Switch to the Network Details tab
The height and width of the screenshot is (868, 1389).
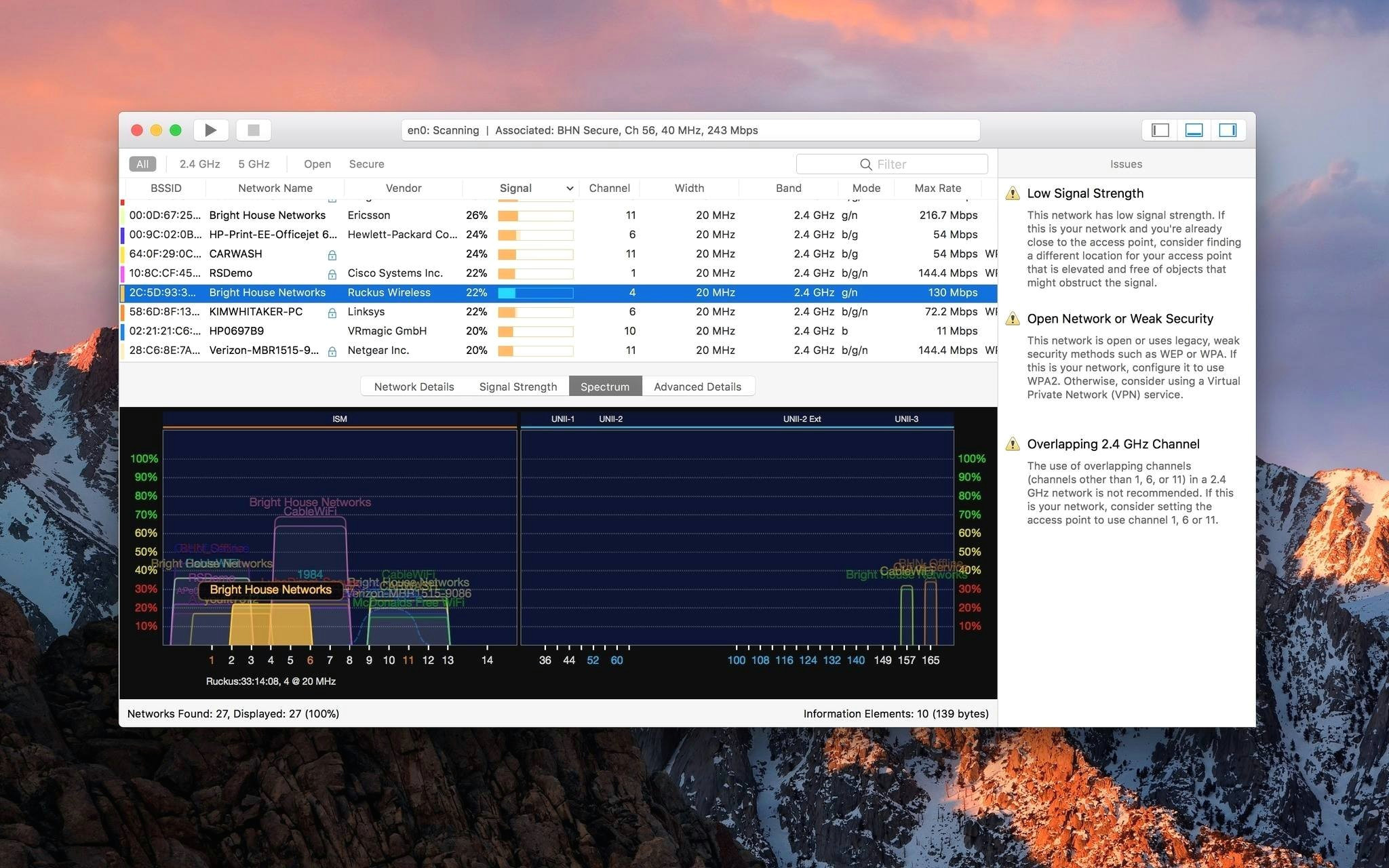coord(413,385)
